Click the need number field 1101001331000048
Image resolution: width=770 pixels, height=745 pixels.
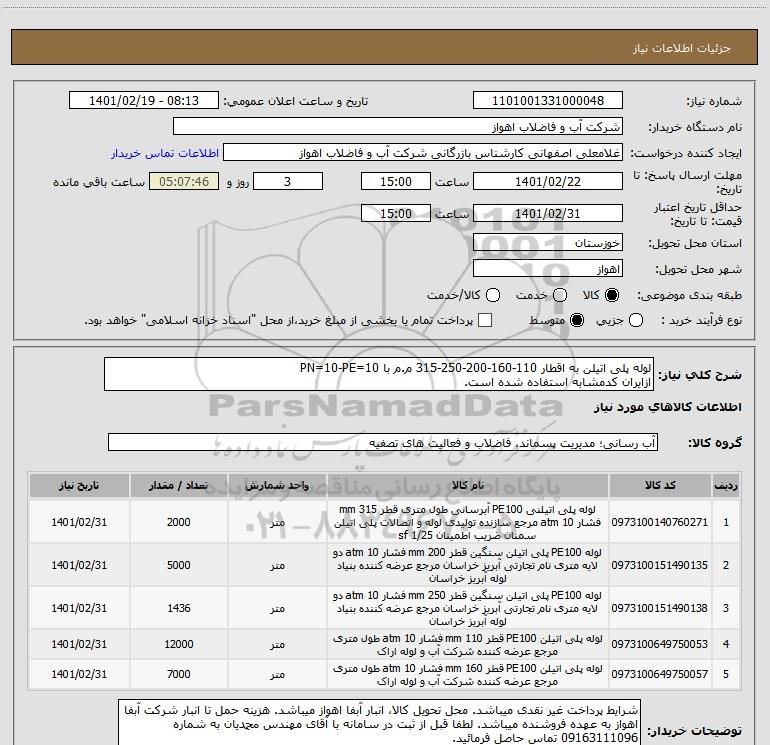[548, 101]
